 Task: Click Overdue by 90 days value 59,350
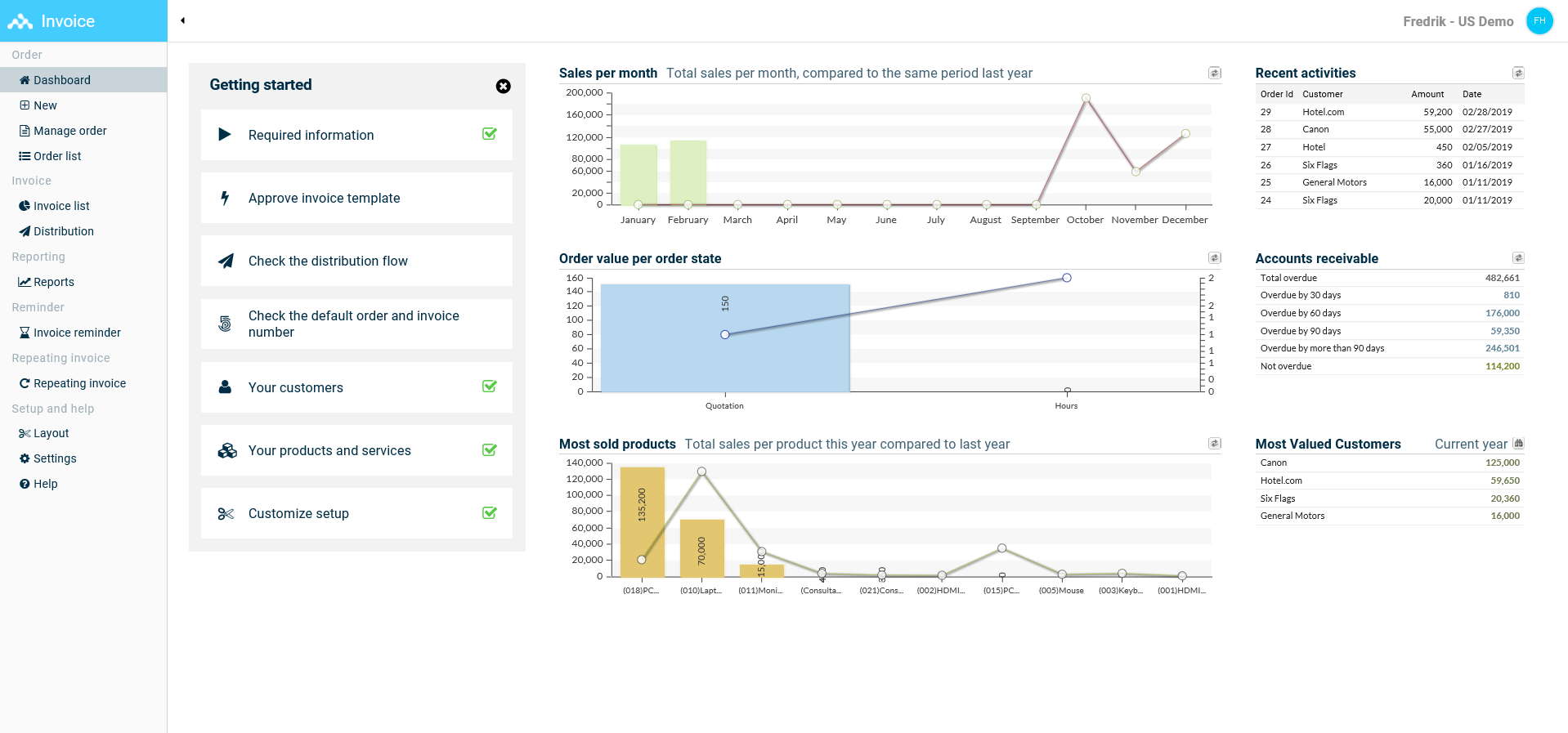(1505, 331)
